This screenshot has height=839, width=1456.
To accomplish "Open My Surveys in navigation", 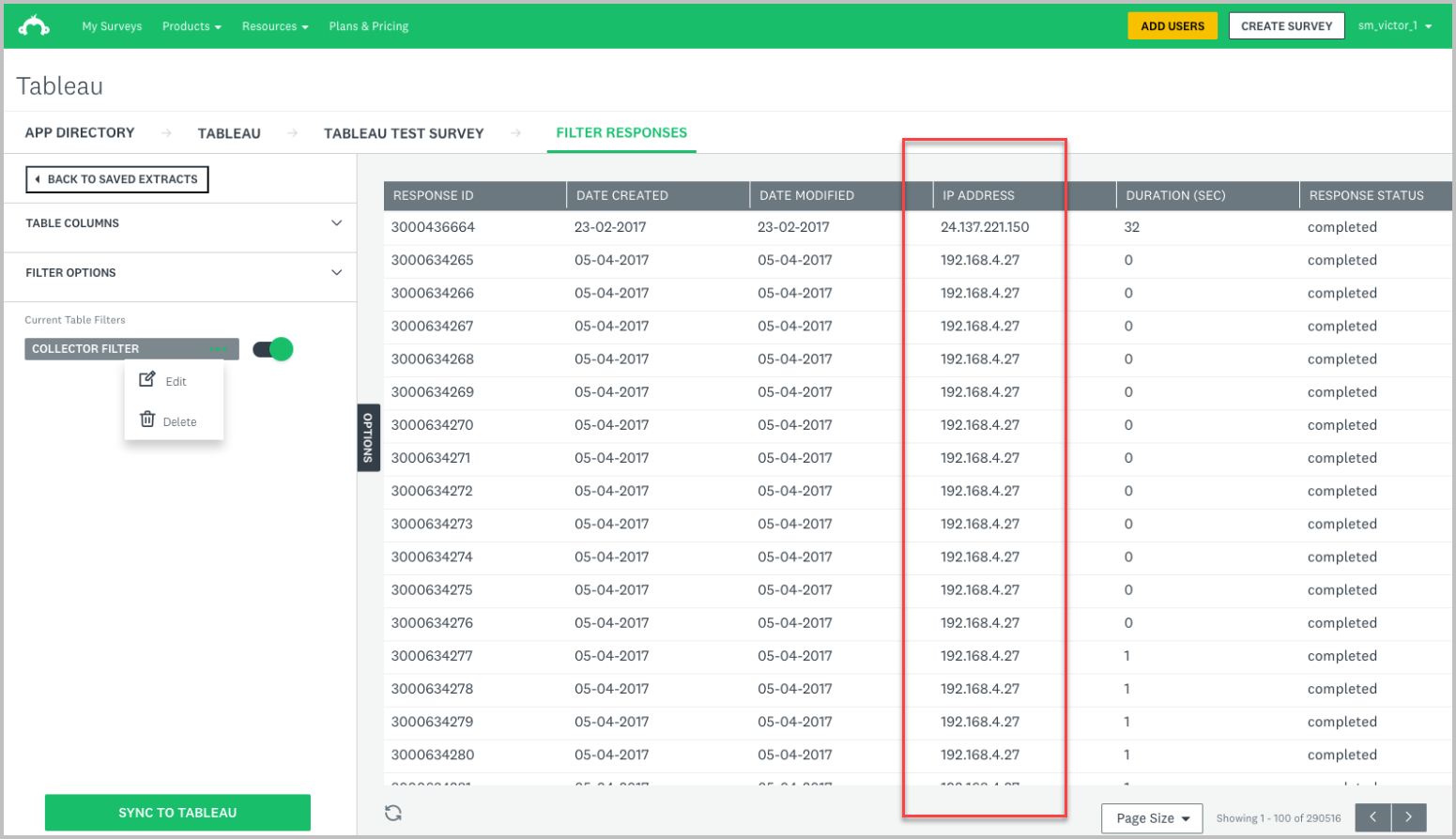I will pos(112,26).
